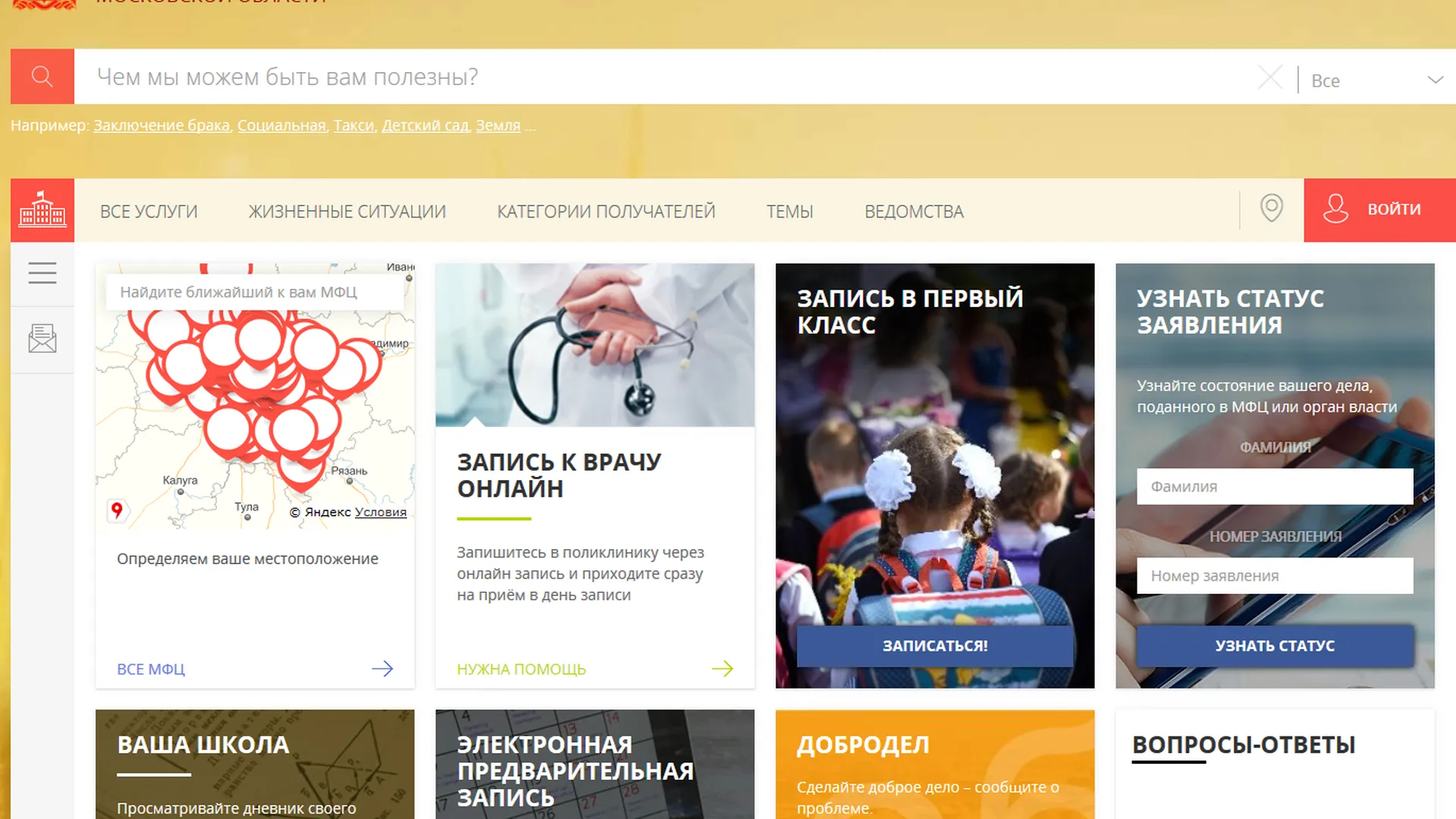Focus the Номер заявления input field
Image resolution: width=1456 pixels, height=819 pixels.
1275,576
